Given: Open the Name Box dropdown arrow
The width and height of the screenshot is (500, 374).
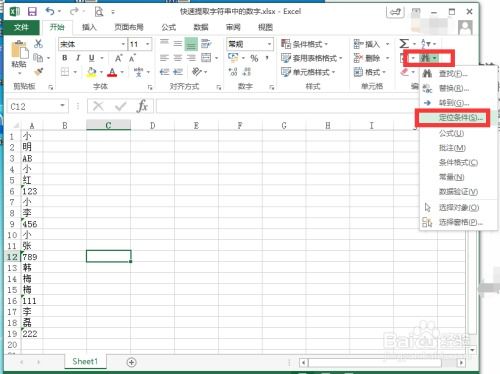Looking at the screenshot, I should (62, 106).
